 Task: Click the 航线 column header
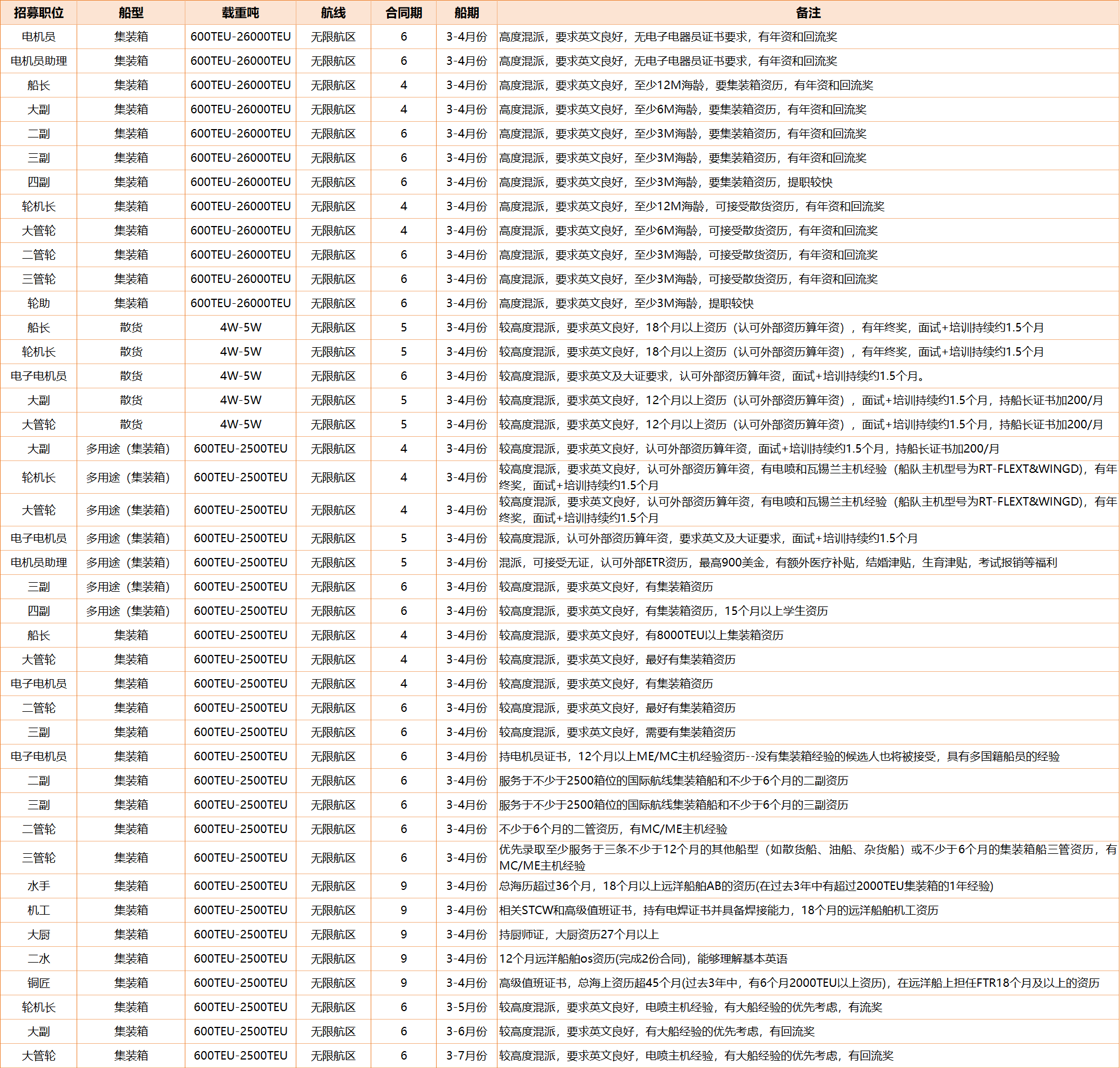333,12
